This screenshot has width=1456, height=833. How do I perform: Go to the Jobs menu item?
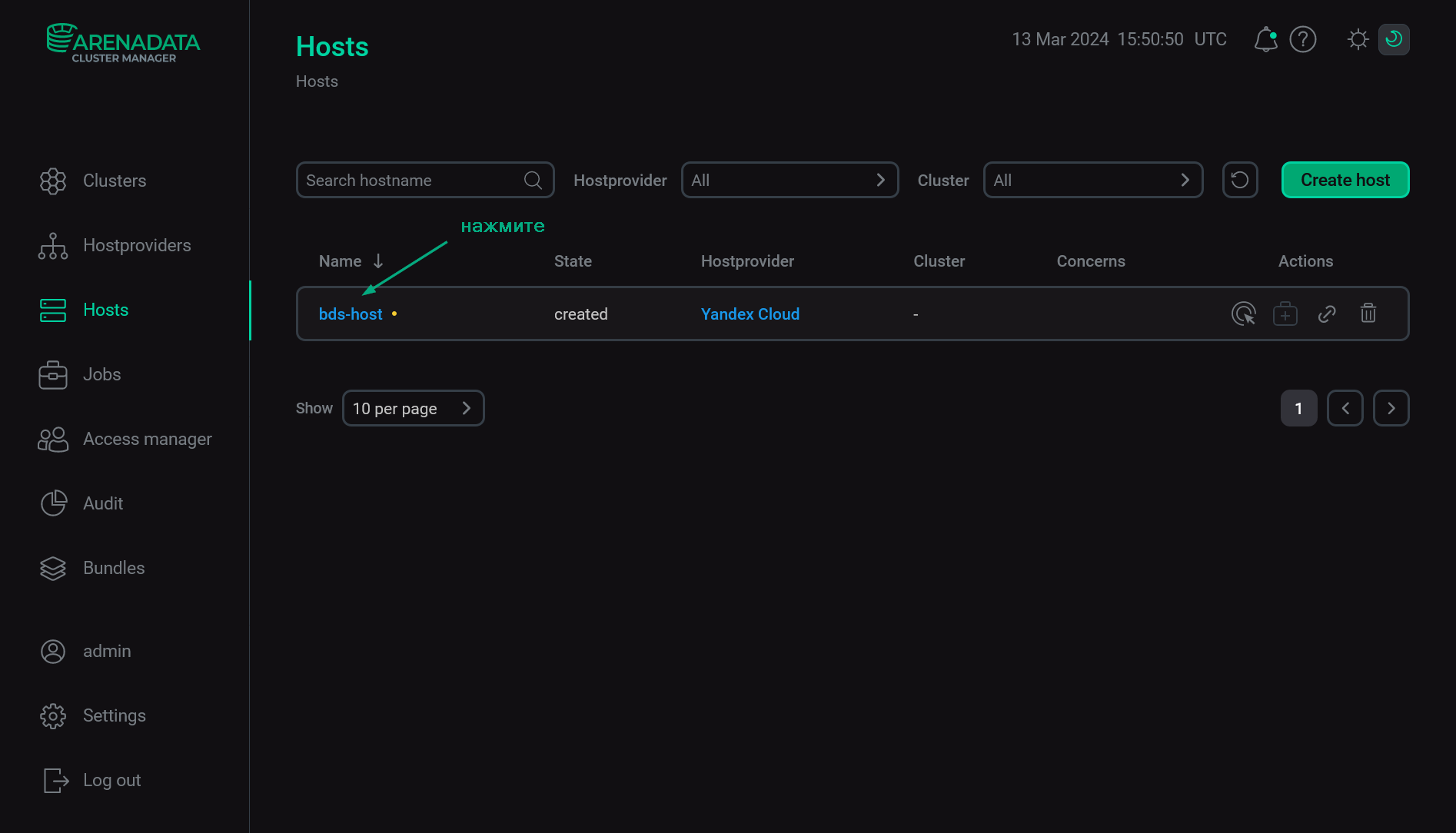click(101, 374)
